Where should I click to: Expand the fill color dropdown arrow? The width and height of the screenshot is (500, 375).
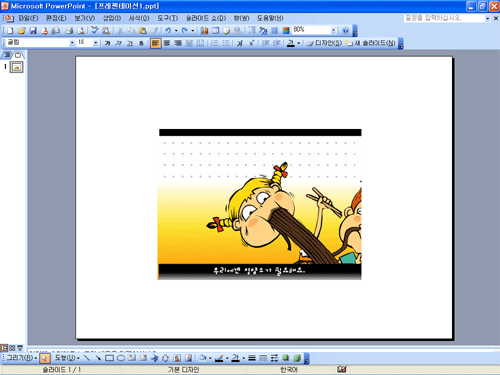(x=210, y=358)
